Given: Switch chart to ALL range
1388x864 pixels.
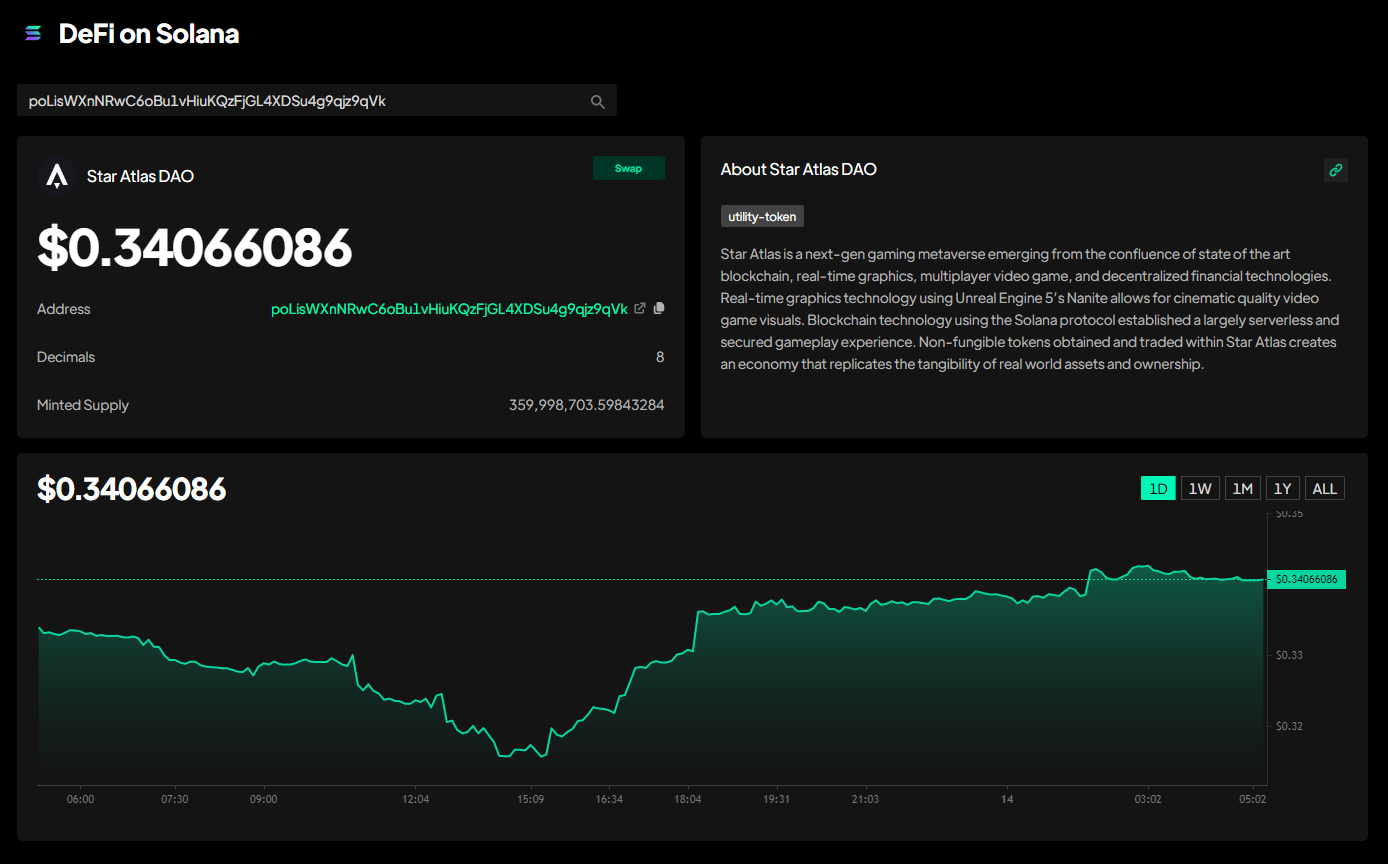Looking at the screenshot, I should (1324, 488).
